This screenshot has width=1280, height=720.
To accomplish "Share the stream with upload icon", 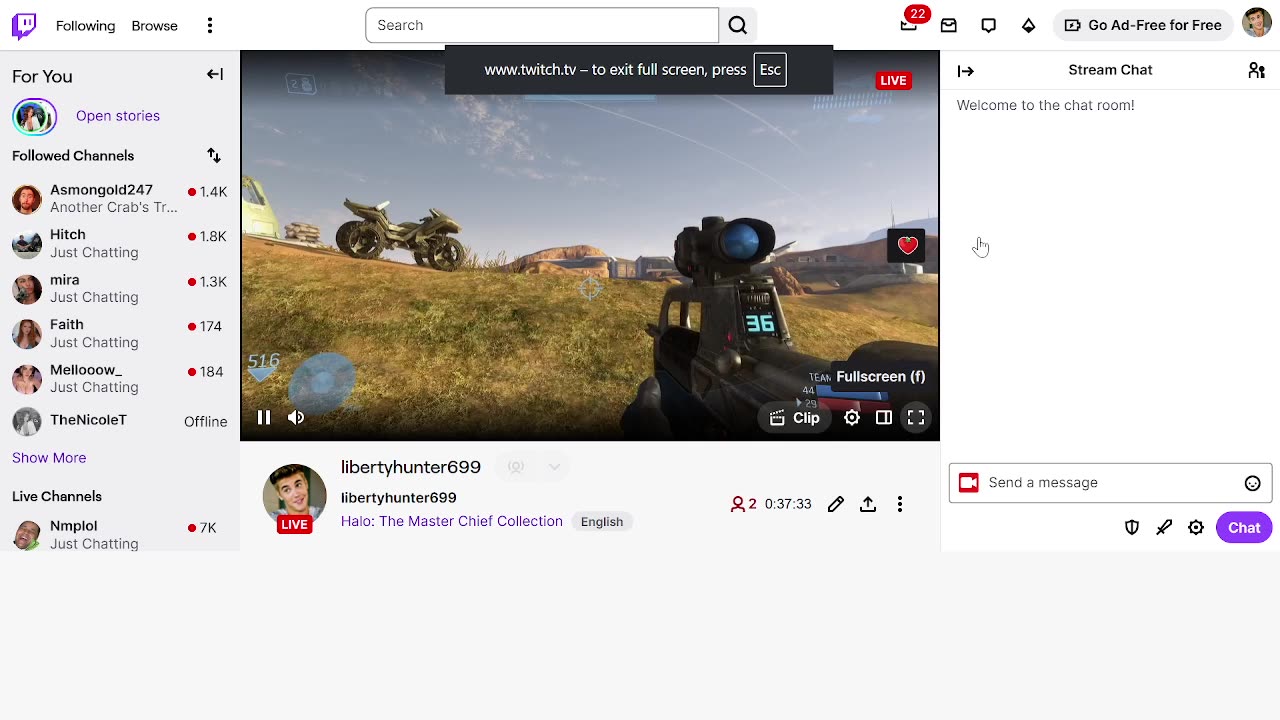I will (868, 504).
